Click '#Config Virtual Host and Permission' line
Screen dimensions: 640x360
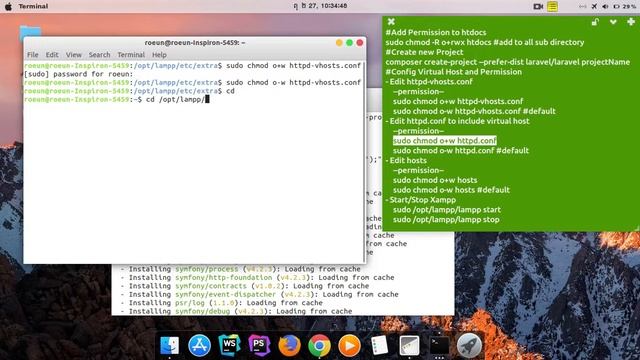click(453, 72)
